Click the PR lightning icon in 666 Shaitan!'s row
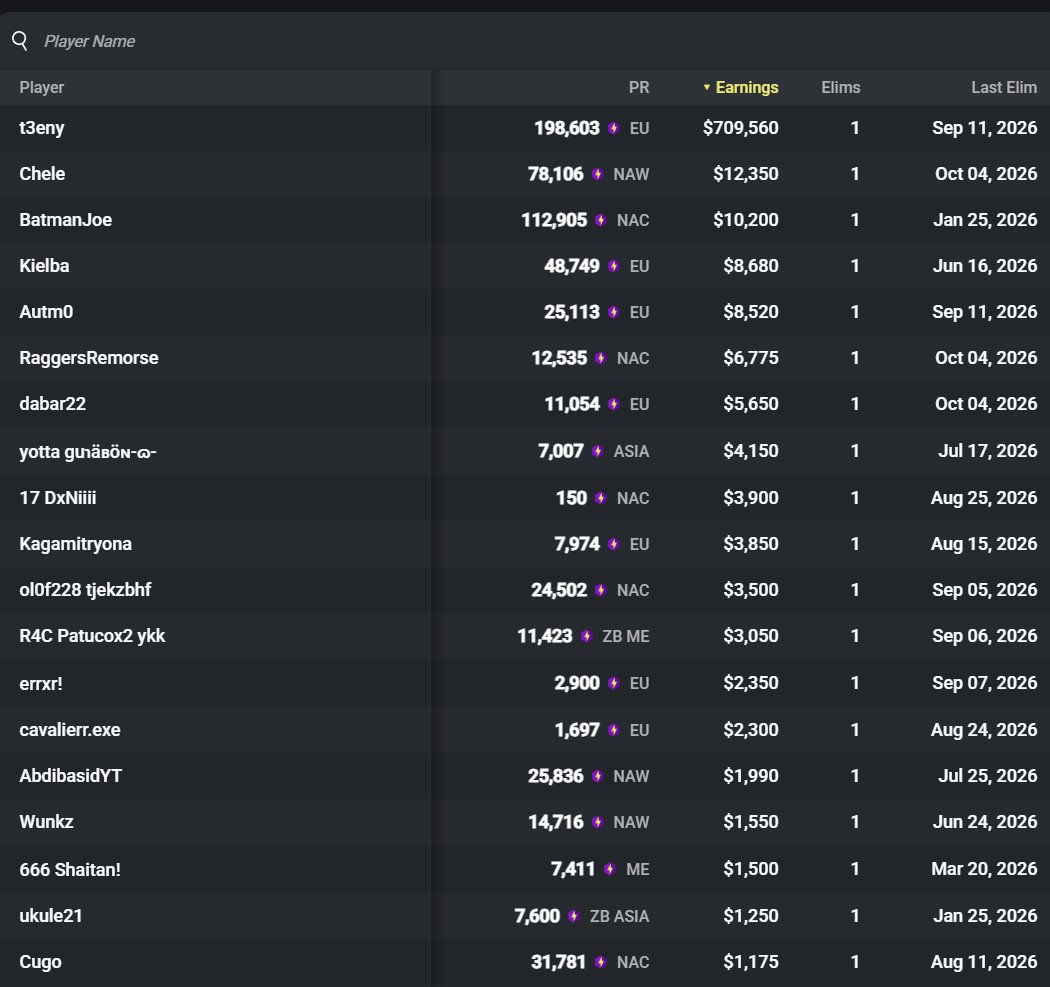Viewport: 1050px width, 987px height. [609, 869]
